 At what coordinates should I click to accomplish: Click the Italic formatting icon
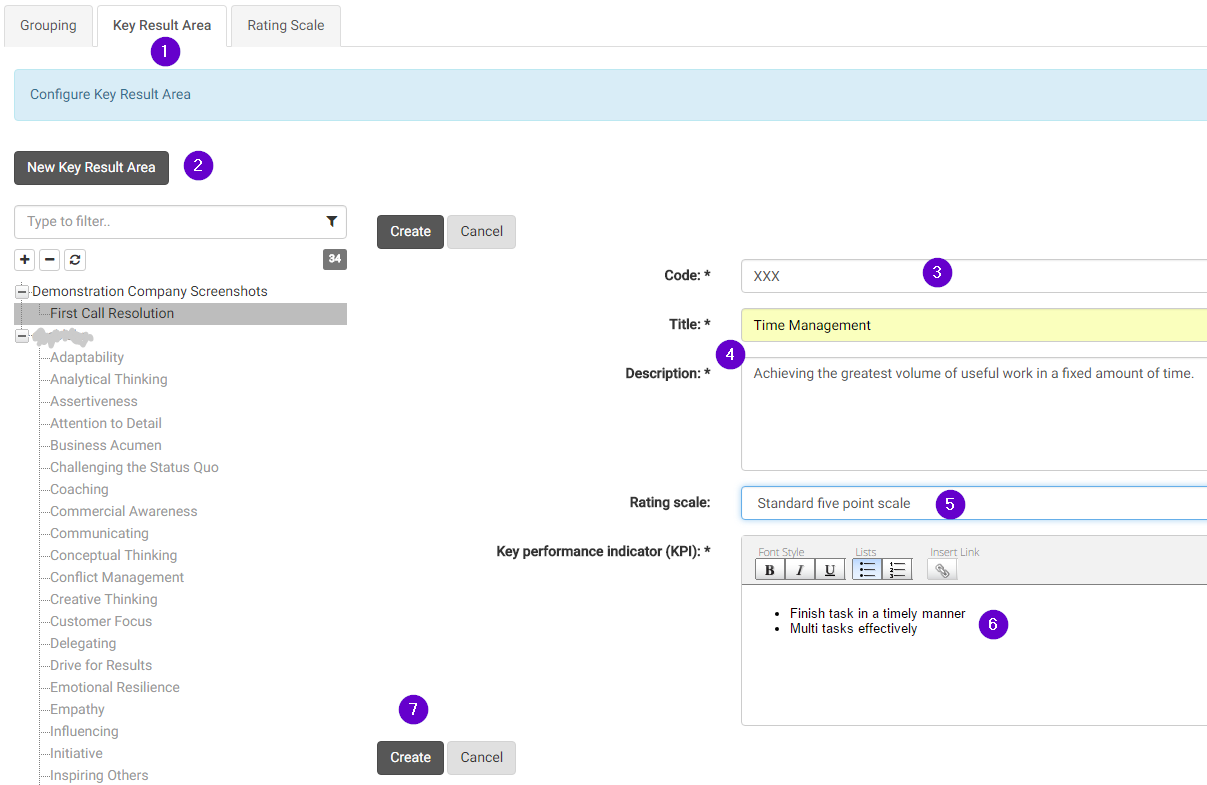pyautogui.click(x=800, y=570)
